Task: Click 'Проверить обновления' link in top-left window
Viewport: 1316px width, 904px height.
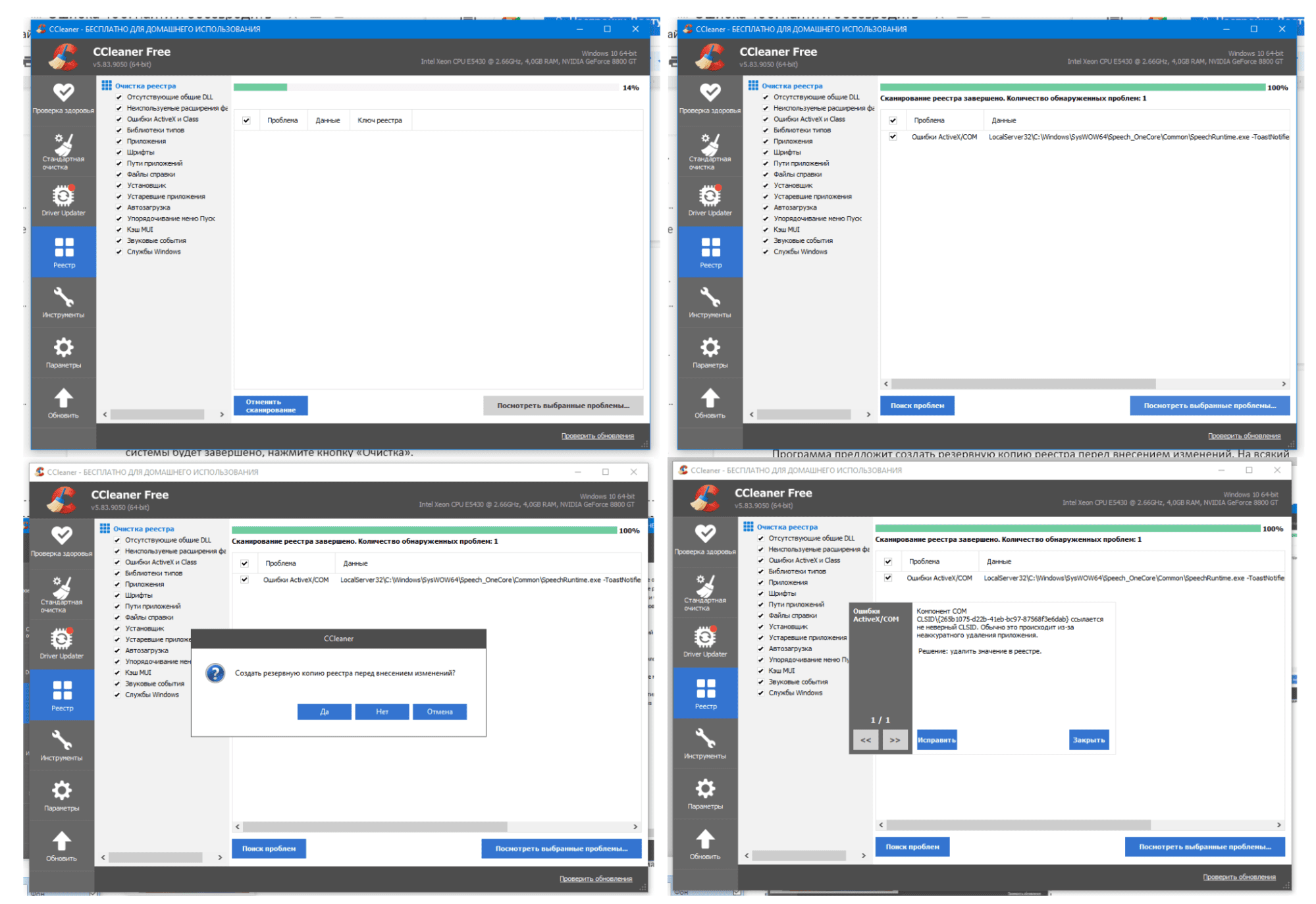Action: tap(598, 436)
